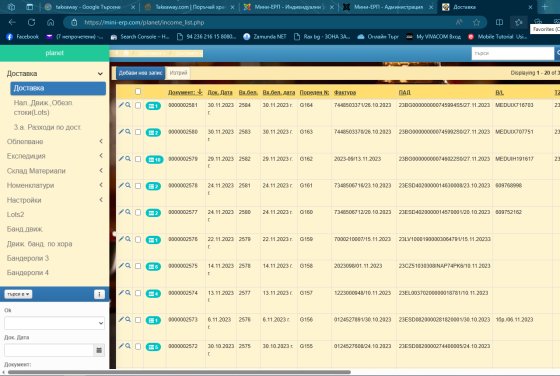
Task: Click edit pencil icon for document 0000002575
Action: [121, 265]
